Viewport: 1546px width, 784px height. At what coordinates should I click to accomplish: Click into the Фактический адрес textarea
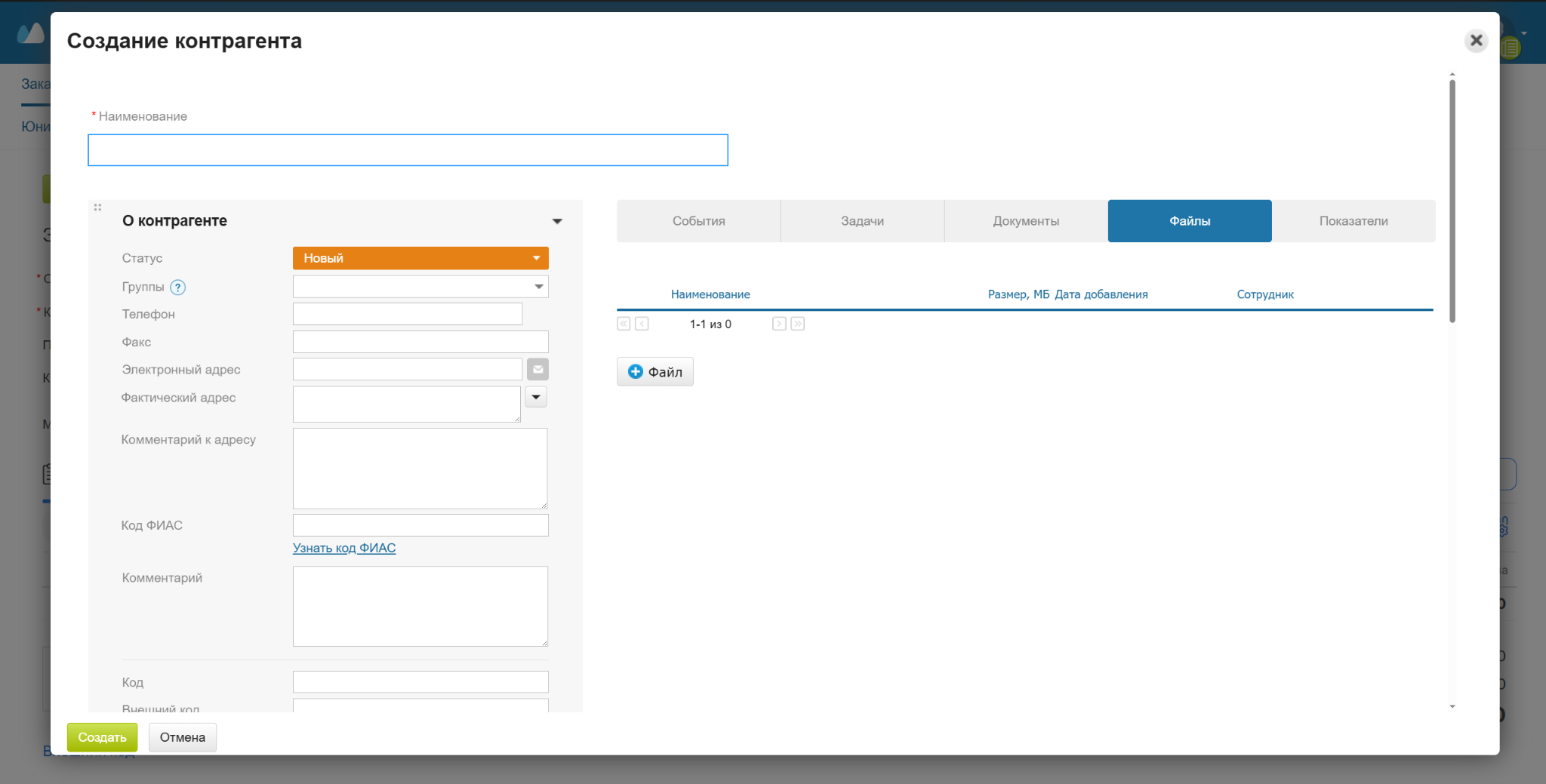coord(407,404)
